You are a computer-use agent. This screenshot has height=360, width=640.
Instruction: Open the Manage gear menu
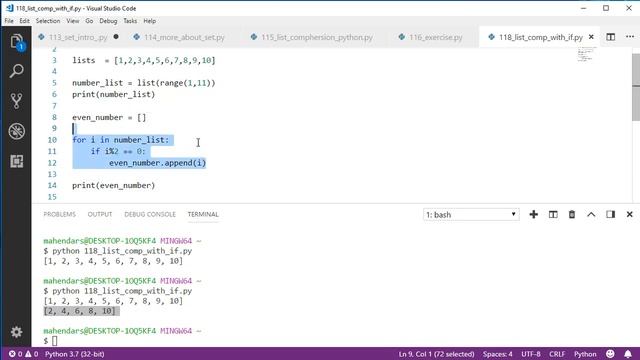(16, 332)
